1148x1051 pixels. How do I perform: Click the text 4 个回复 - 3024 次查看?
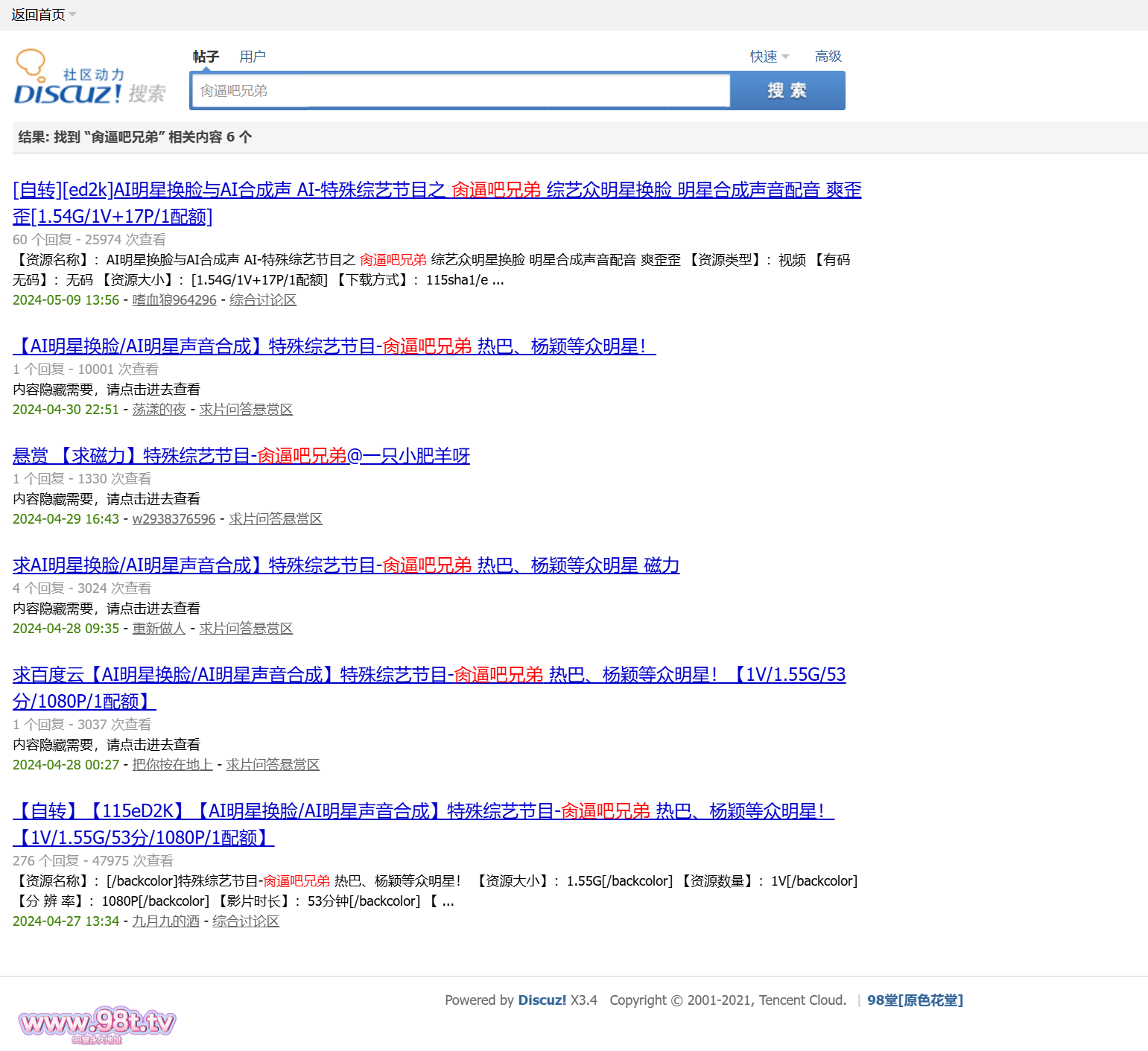pyautogui.click(x=82, y=588)
